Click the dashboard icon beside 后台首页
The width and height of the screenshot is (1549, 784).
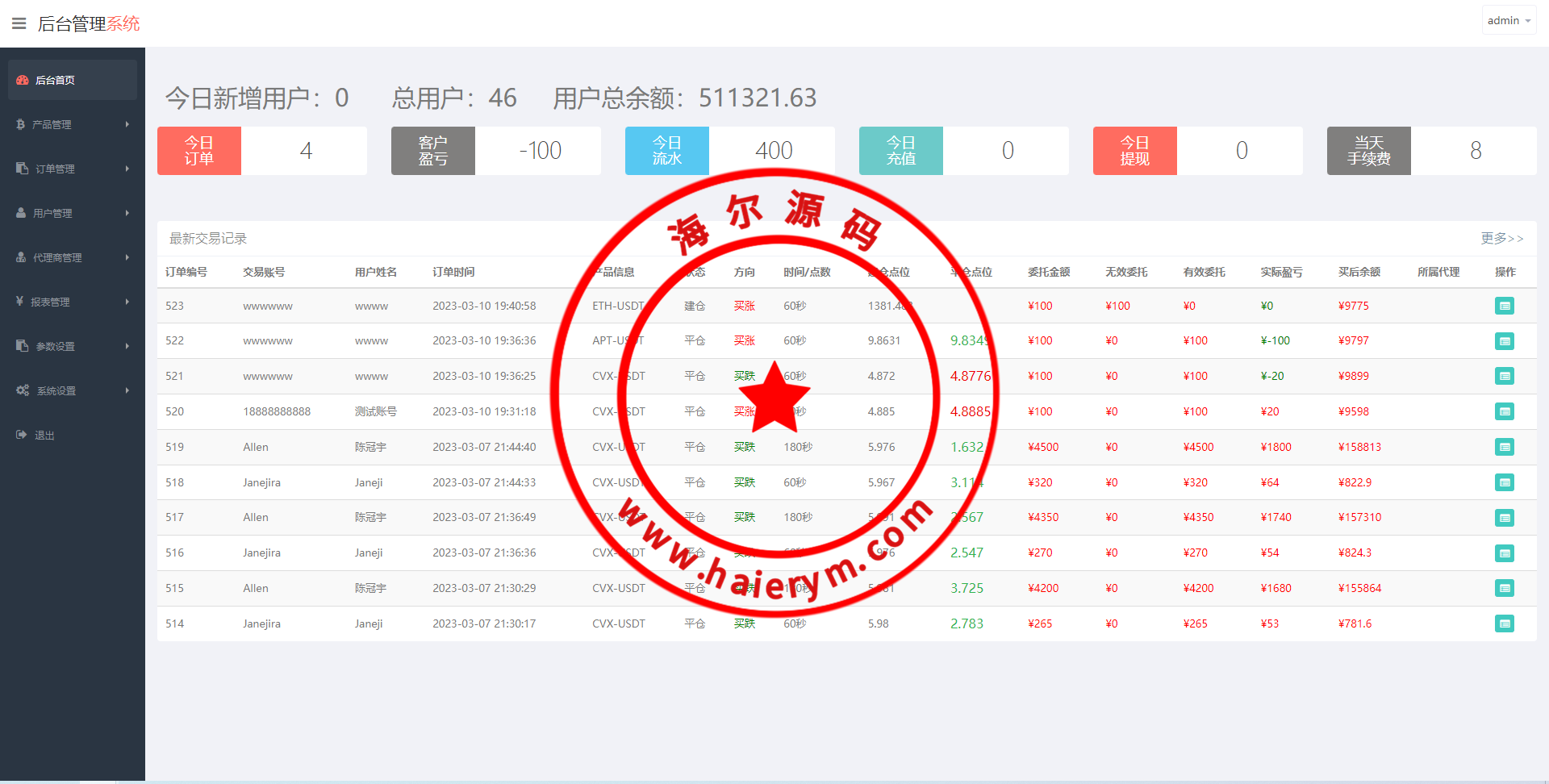22,79
